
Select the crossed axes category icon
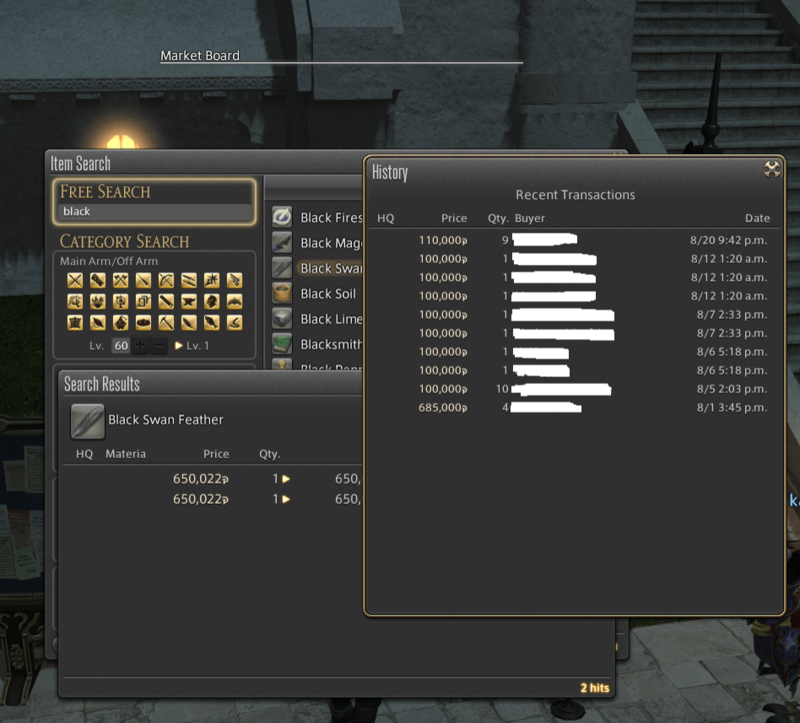click(x=120, y=280)
